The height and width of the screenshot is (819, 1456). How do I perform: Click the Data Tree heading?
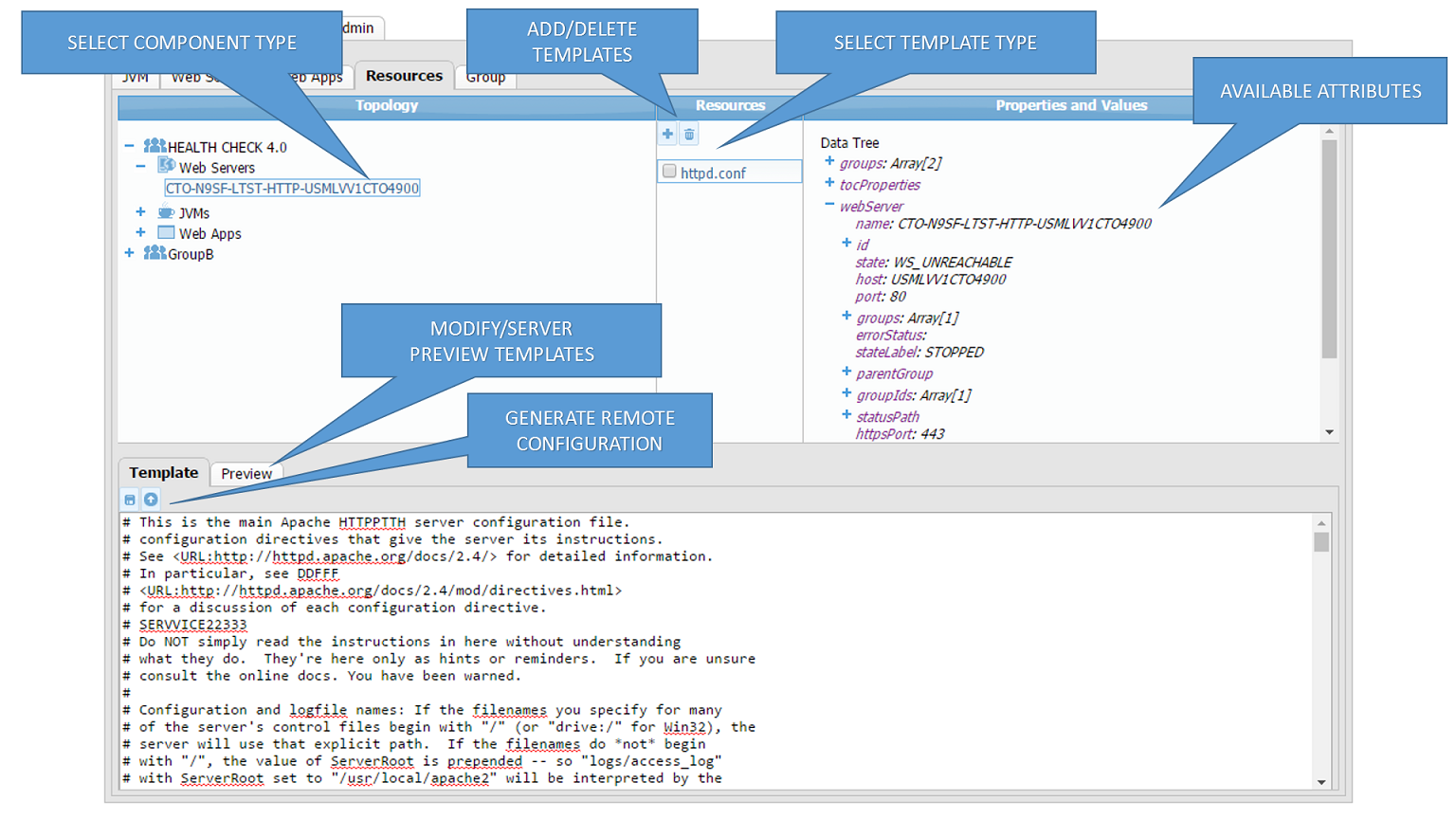(x=849, y=142)
